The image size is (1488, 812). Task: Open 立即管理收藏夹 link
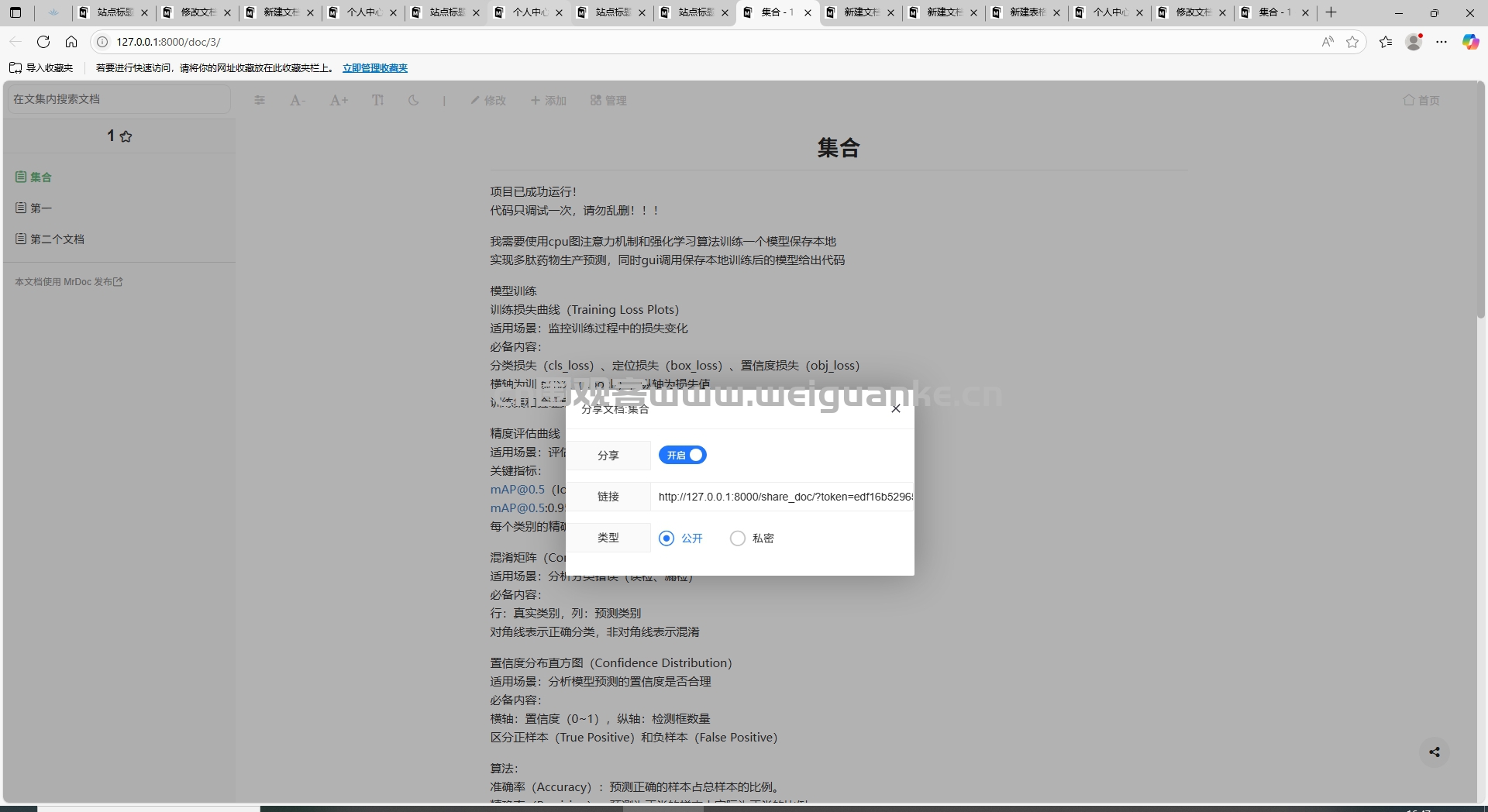point(375,68)
